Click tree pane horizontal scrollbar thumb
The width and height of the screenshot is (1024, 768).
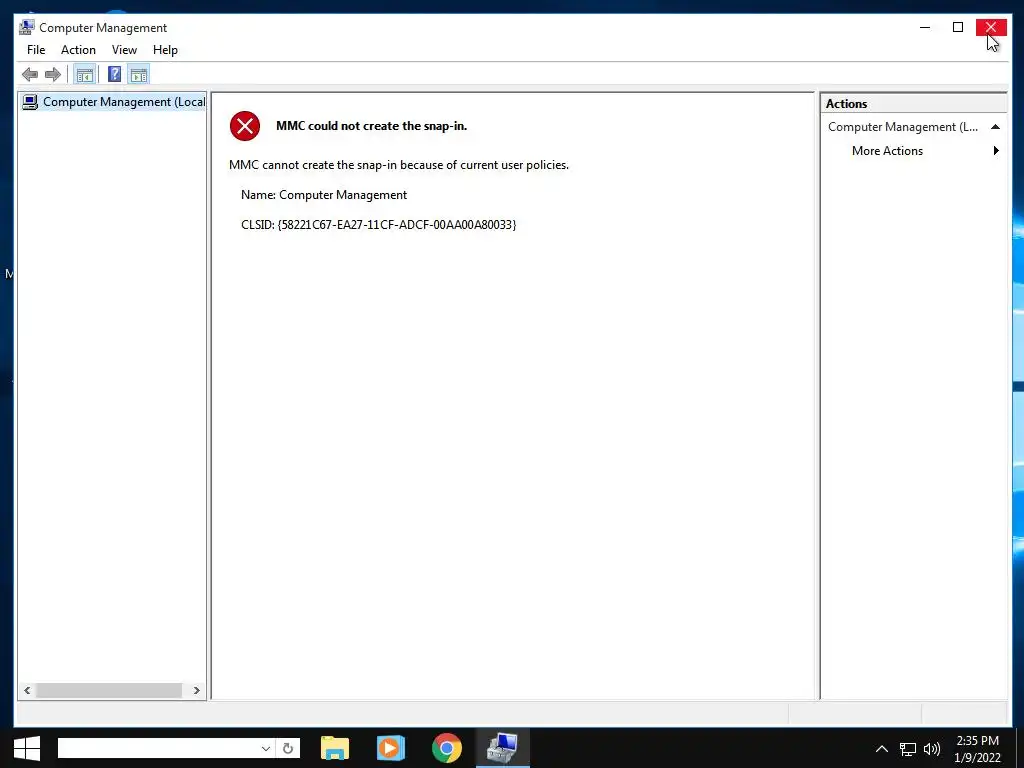[x=108, y=690]
